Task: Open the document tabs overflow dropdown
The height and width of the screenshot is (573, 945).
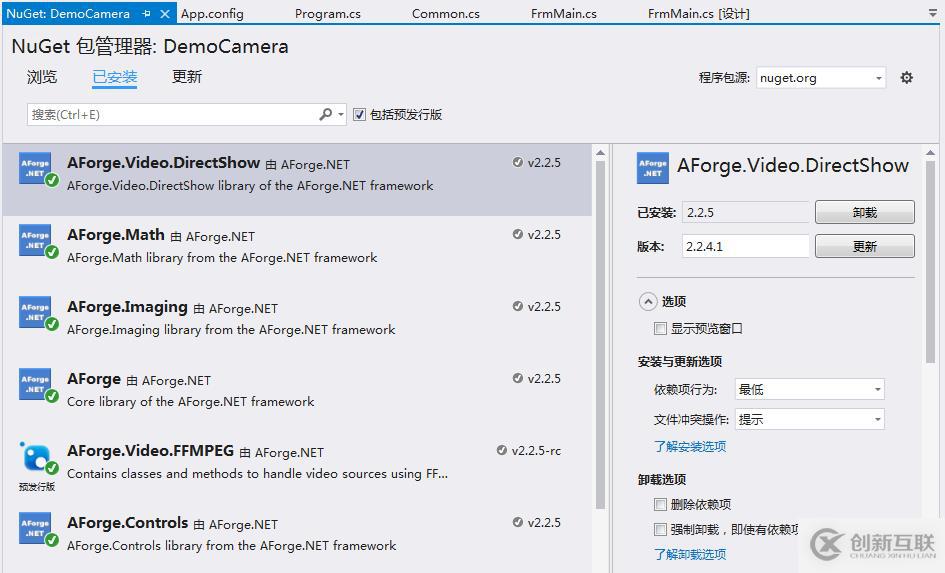Action: tap(932, 13)
